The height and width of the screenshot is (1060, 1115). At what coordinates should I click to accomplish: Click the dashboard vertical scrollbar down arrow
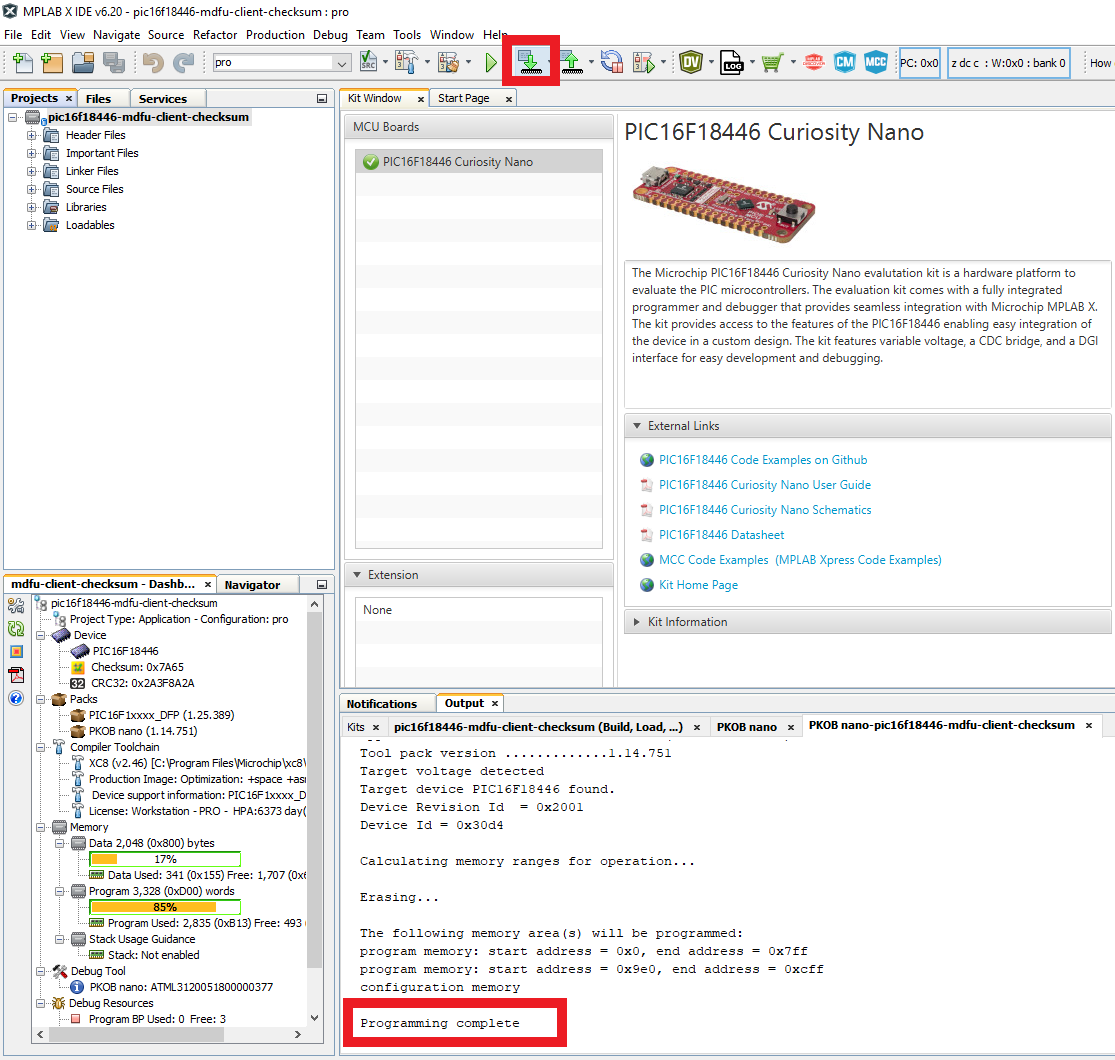[x=314, y=1018]
